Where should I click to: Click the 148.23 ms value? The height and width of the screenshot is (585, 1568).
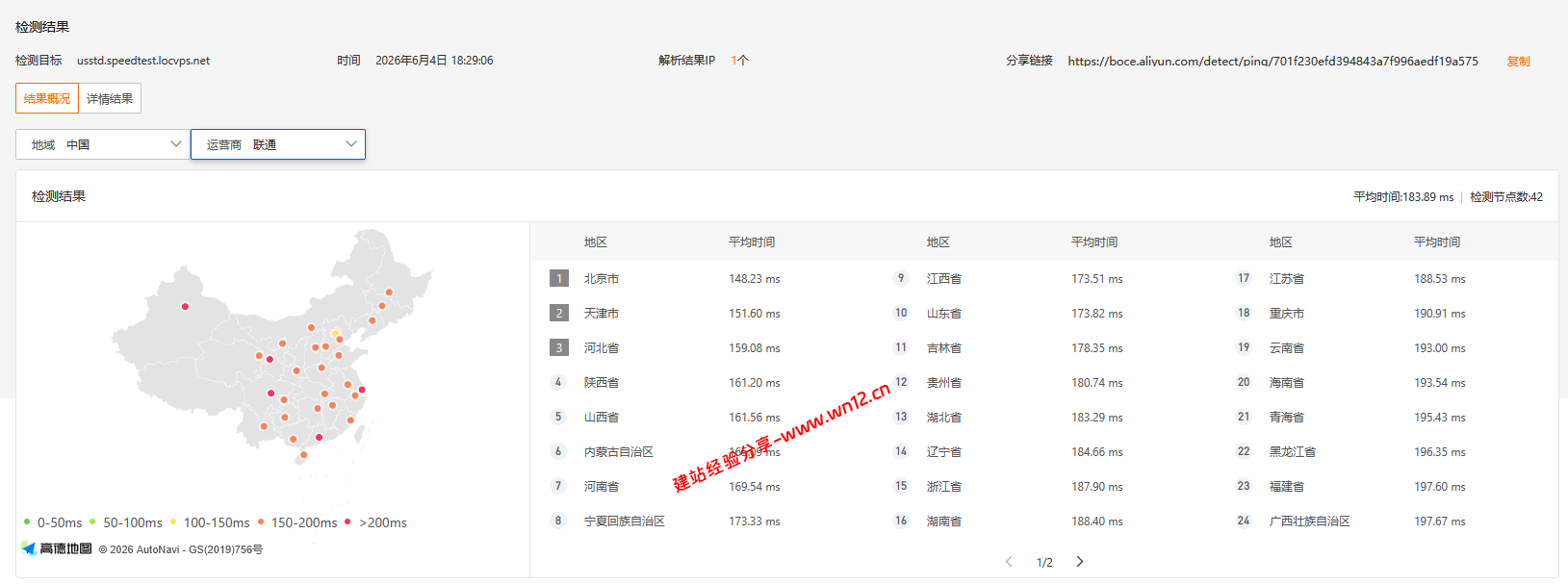[755, 279]
